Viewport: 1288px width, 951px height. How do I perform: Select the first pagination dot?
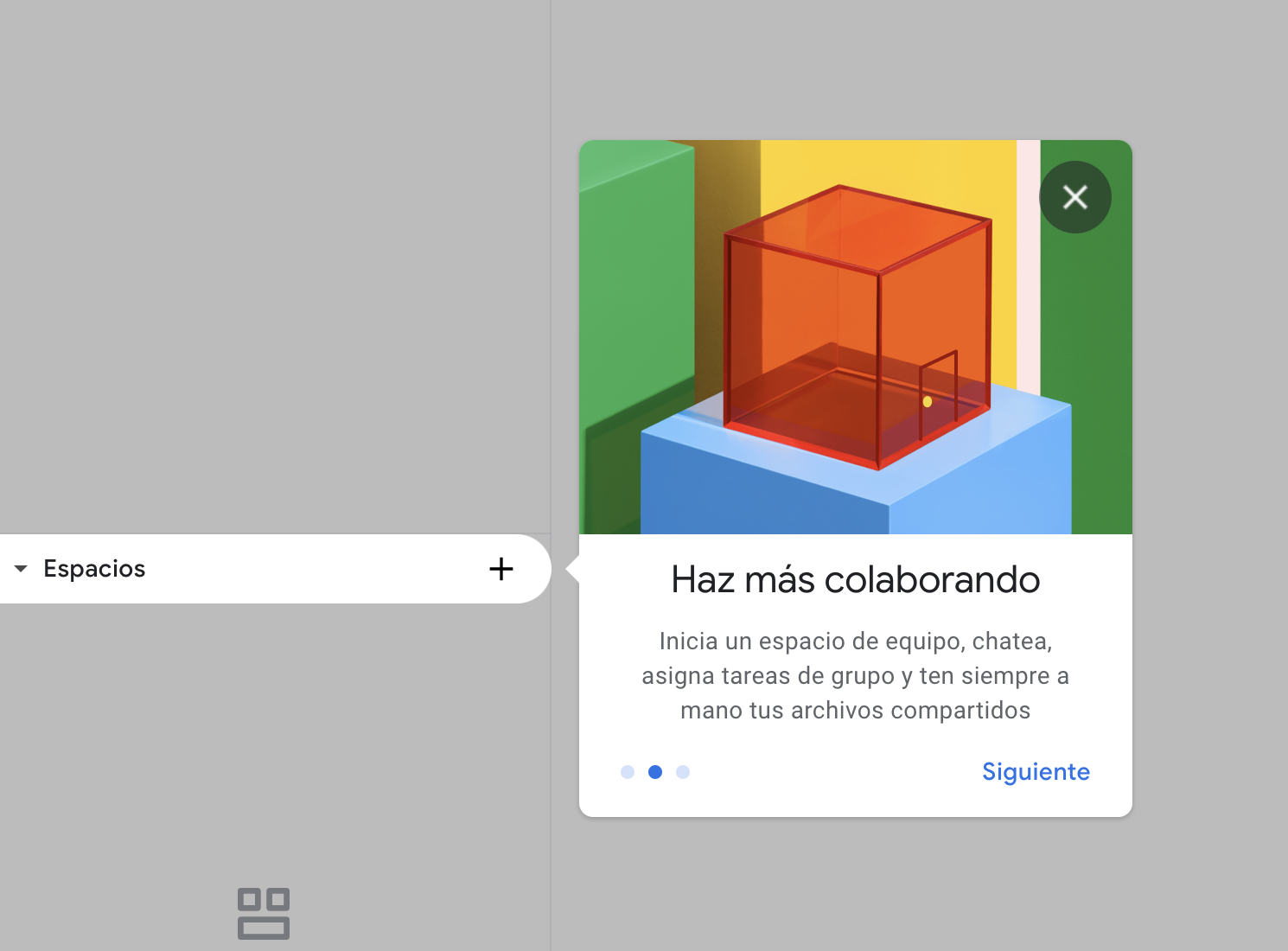[x=628, y=772]
